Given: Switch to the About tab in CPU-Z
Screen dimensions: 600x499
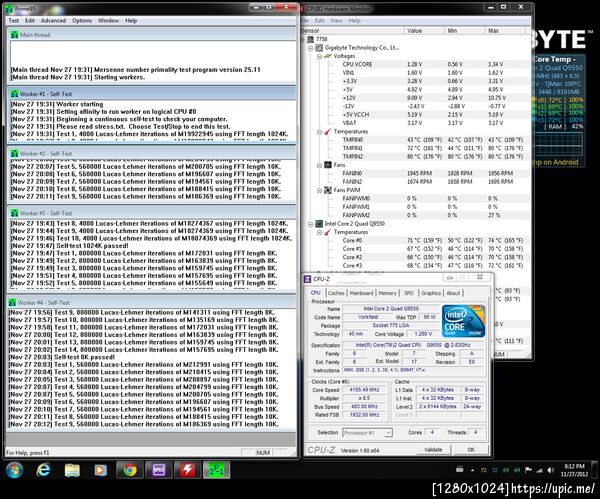Looking at the screenshot, I should (x=453, y=293).
